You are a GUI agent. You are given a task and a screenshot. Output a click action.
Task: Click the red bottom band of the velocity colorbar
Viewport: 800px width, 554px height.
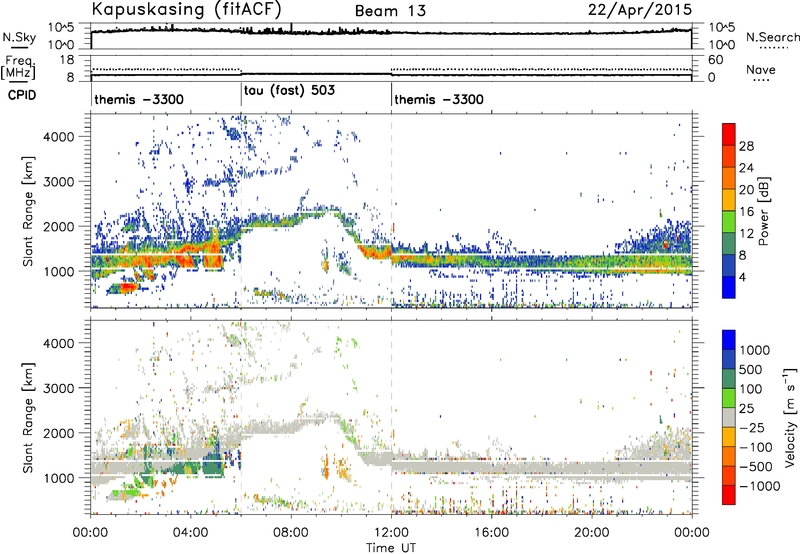tap(729, 495)
